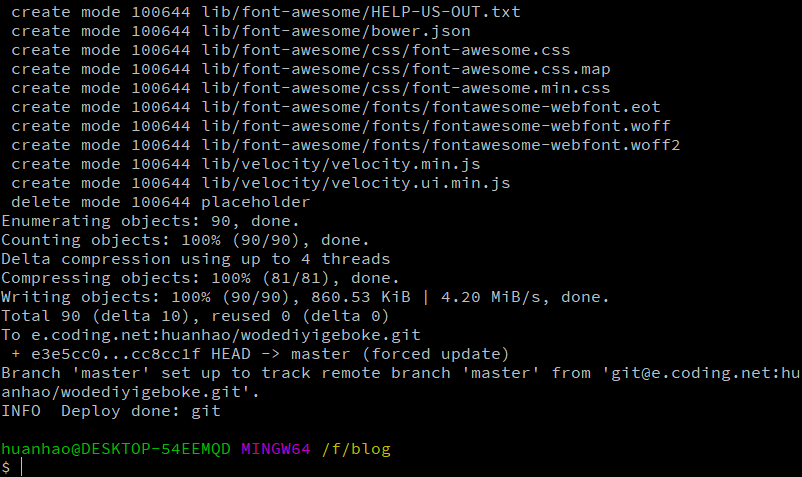Click the 'Writing objects: 100%' progress line
Screen dimensions: 802x477
coord(305,298)
